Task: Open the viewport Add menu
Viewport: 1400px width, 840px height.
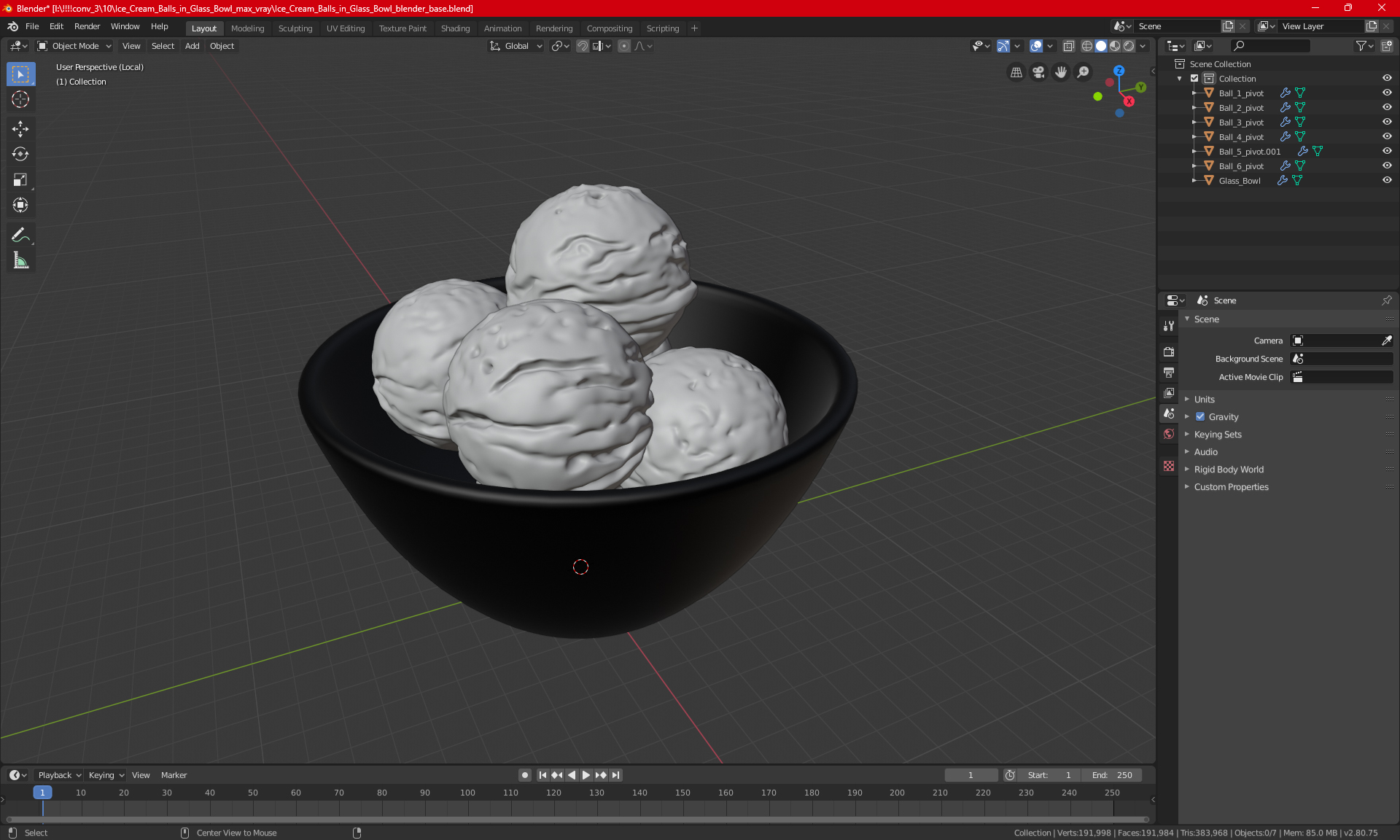Action: [x=192, y=46]
